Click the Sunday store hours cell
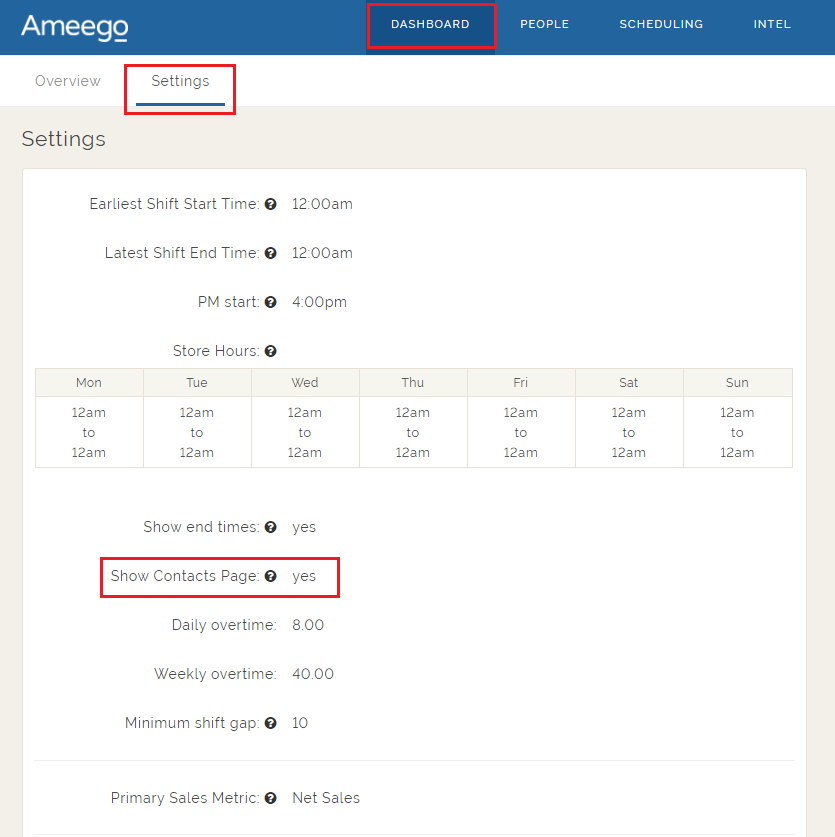835x837 pixels. pos(737,432)
